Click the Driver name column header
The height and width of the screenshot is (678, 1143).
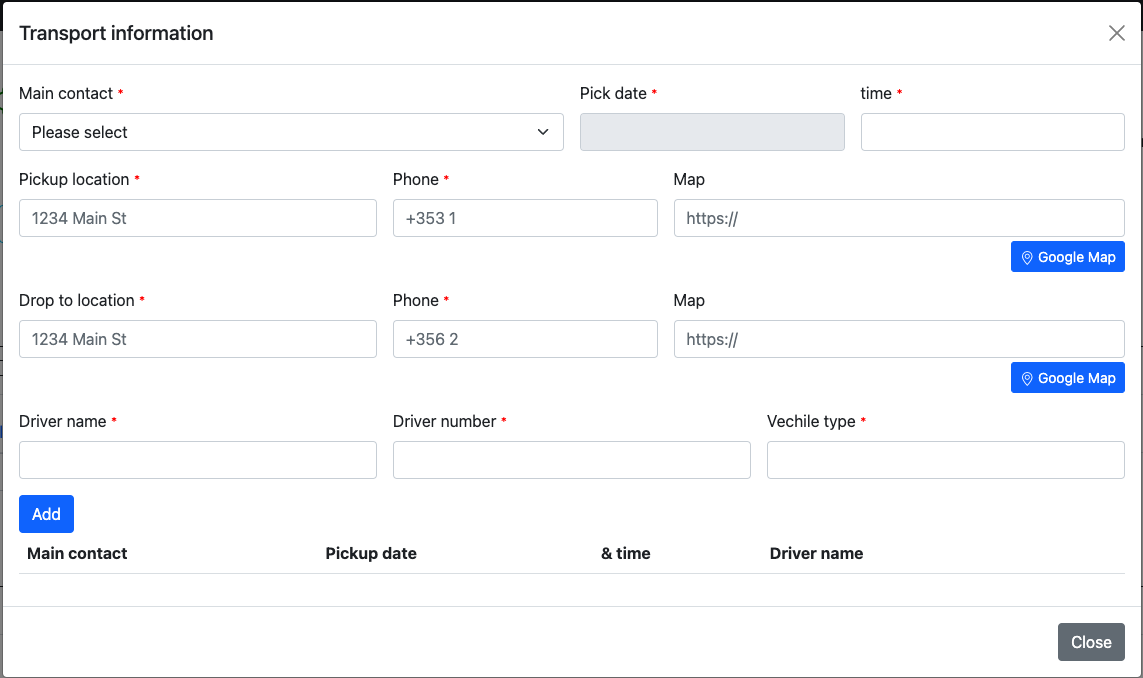coord(816,553)
